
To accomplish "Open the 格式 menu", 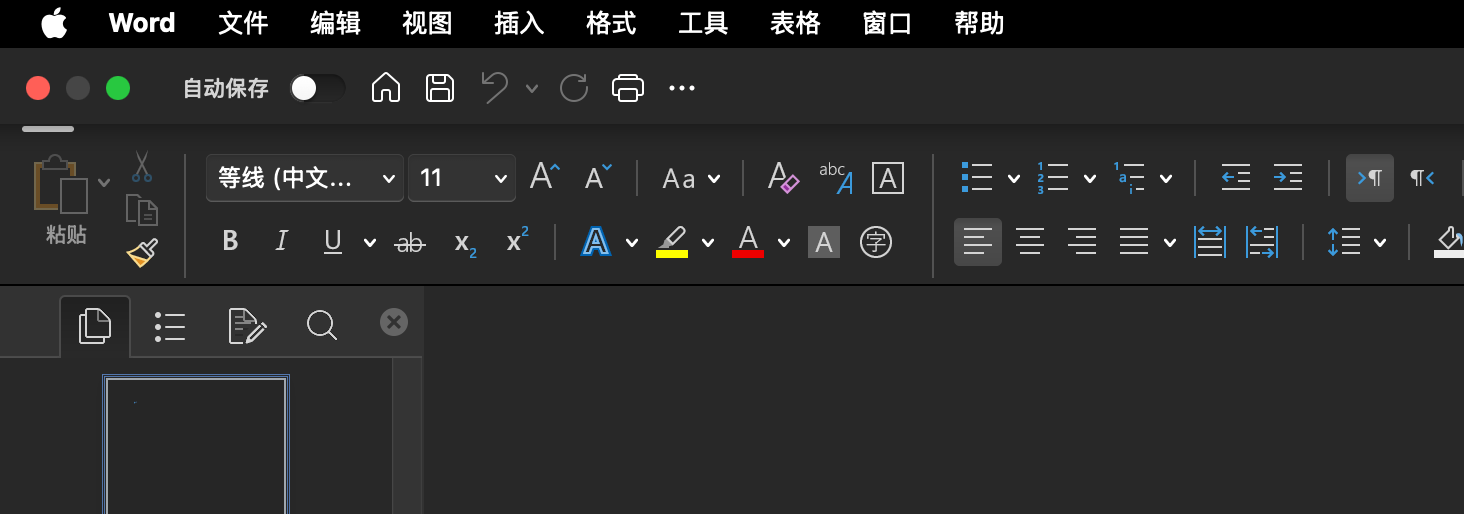I will point(611,23).
